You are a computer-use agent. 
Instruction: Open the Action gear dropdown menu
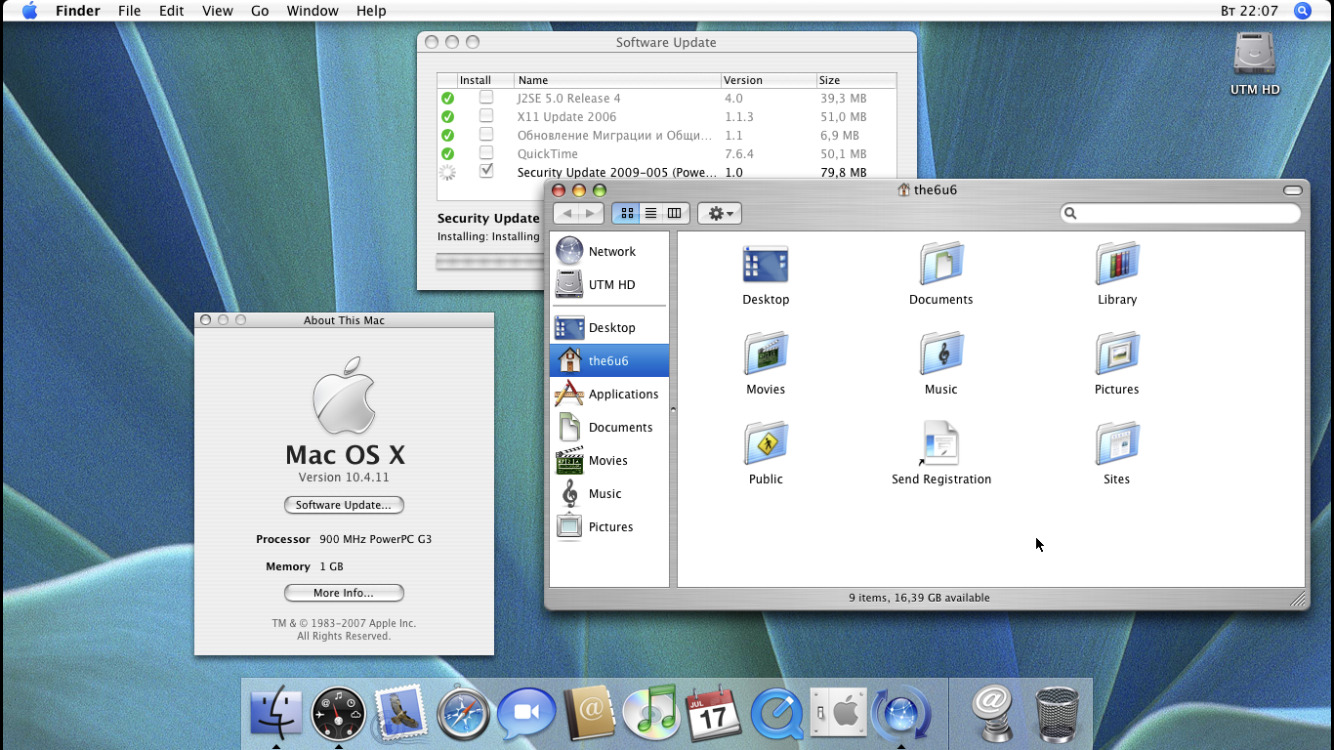[719, 213]
